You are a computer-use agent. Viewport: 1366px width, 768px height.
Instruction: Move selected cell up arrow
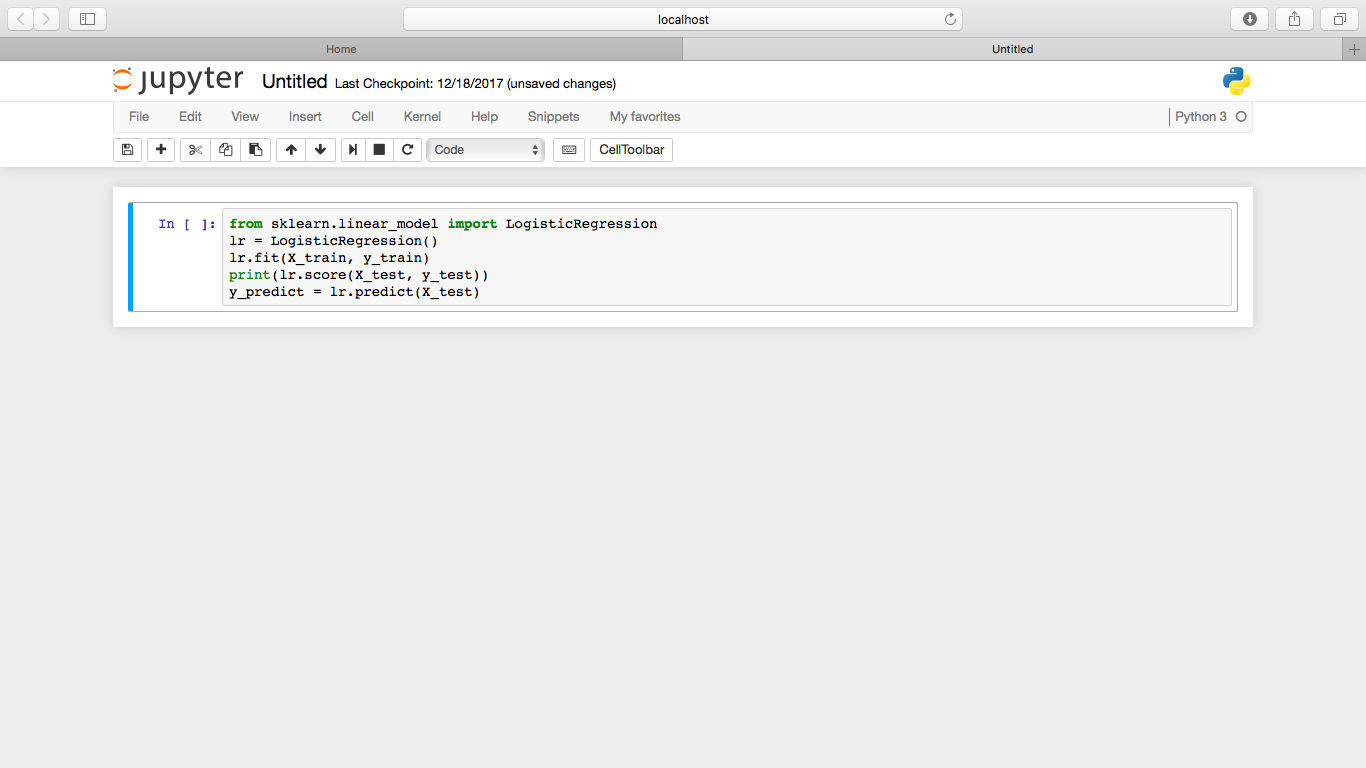291,150
